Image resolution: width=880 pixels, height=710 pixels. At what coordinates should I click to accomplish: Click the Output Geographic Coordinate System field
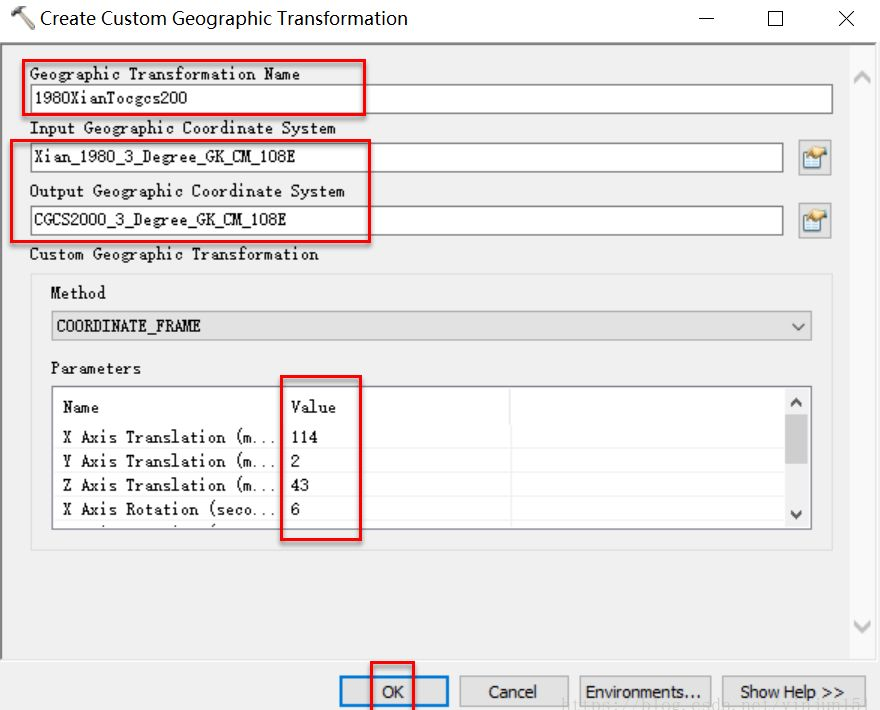(x=405, y=220)
